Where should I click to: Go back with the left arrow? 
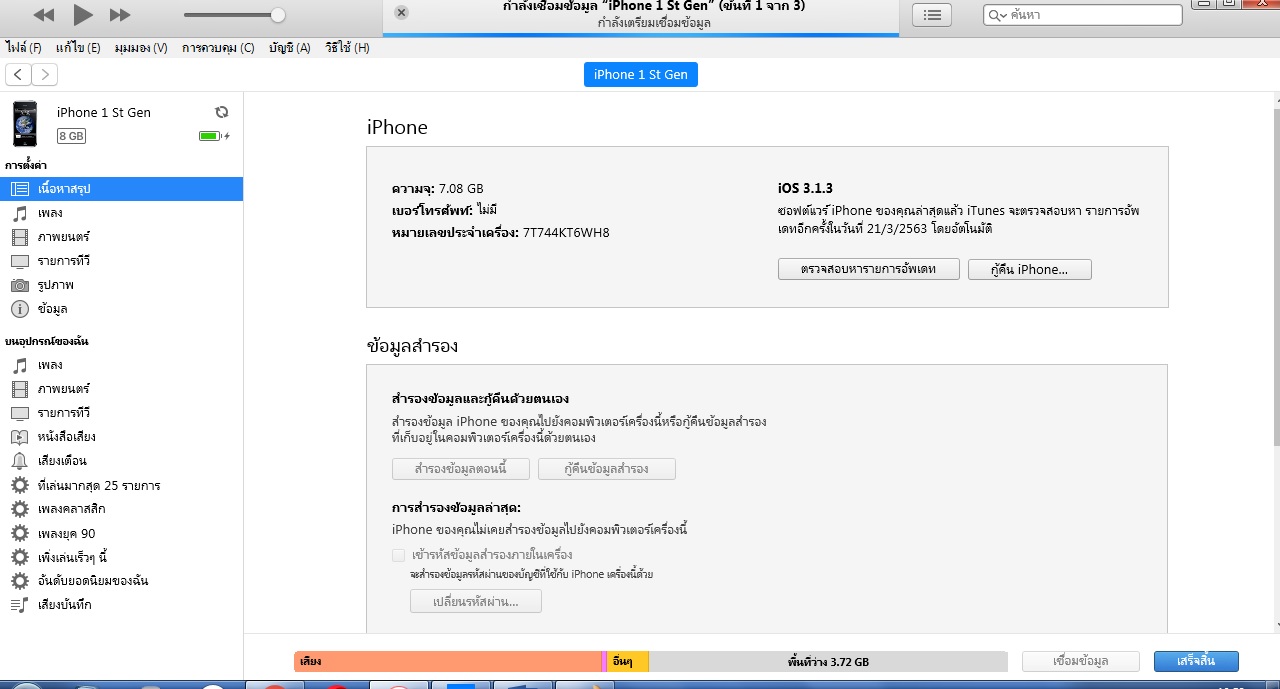click(x=19, y=74)
